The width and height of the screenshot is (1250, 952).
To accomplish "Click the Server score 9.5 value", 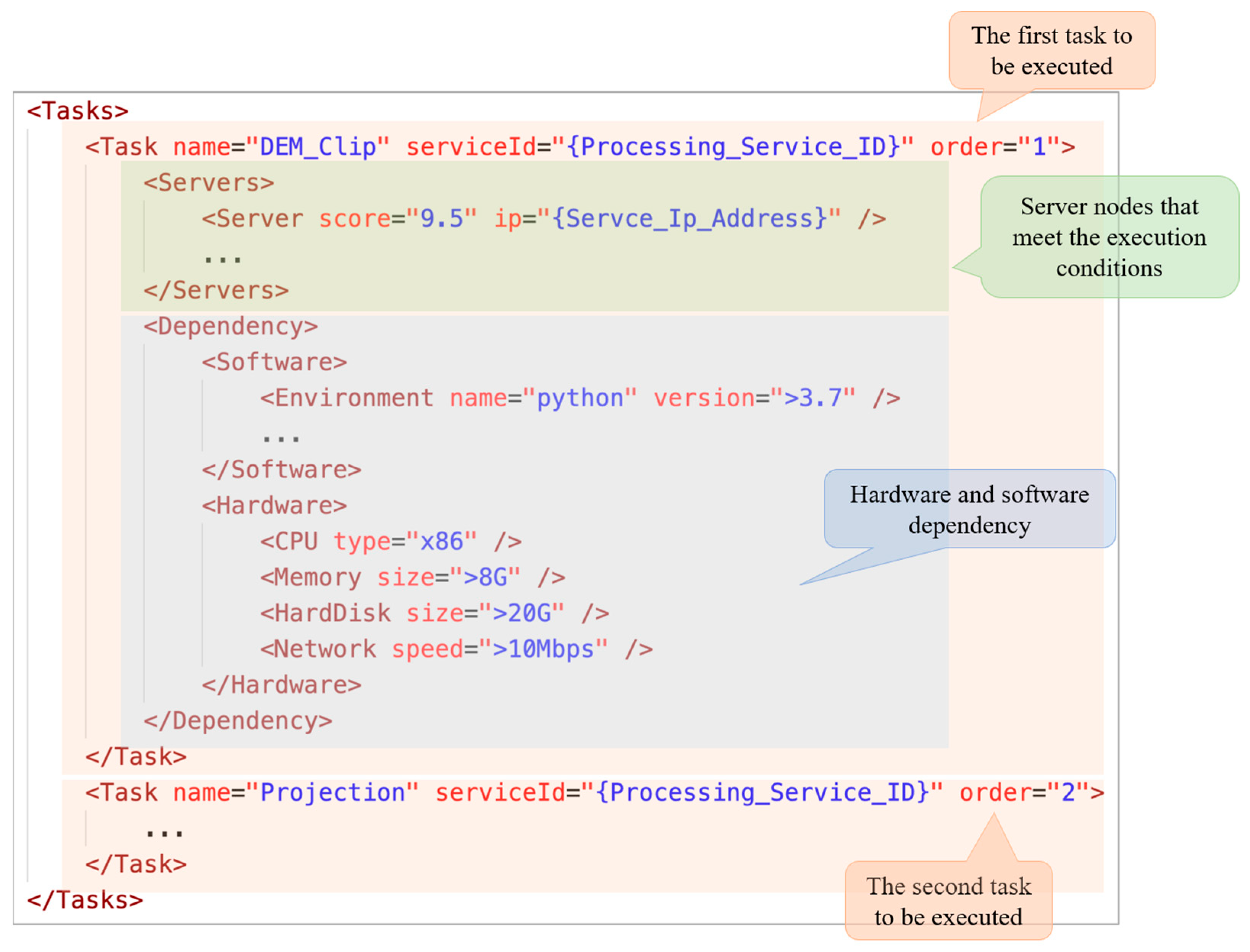I will tap(441, 219).
